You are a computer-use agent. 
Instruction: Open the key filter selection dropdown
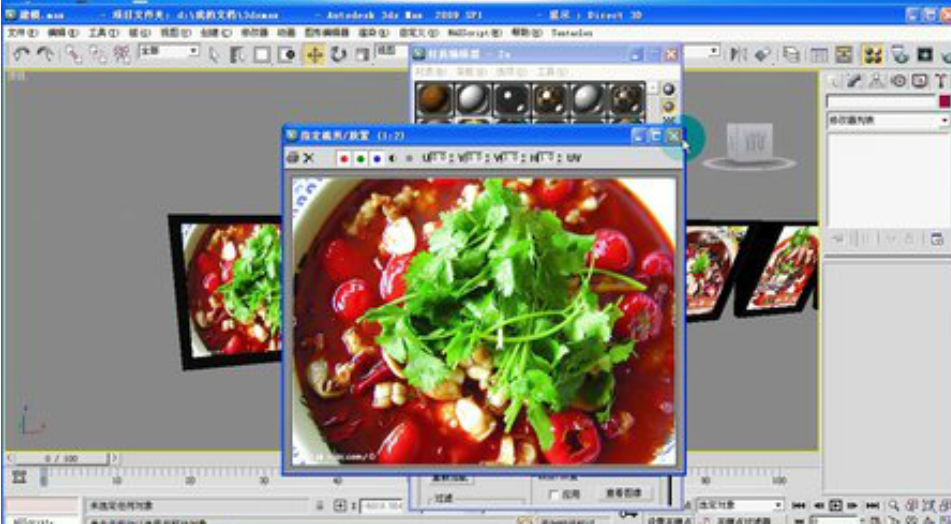click(x=739, y=505)
